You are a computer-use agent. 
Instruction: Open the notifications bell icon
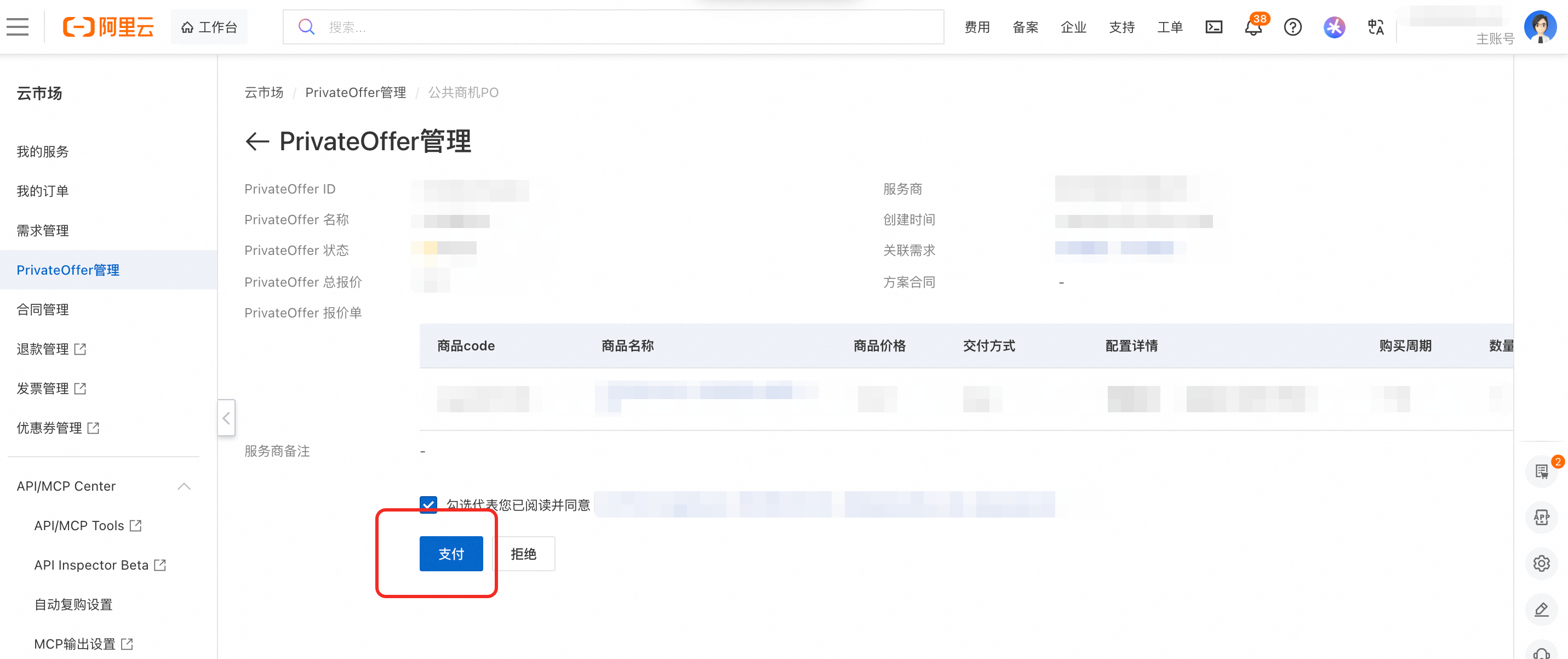click(1252, 27)
